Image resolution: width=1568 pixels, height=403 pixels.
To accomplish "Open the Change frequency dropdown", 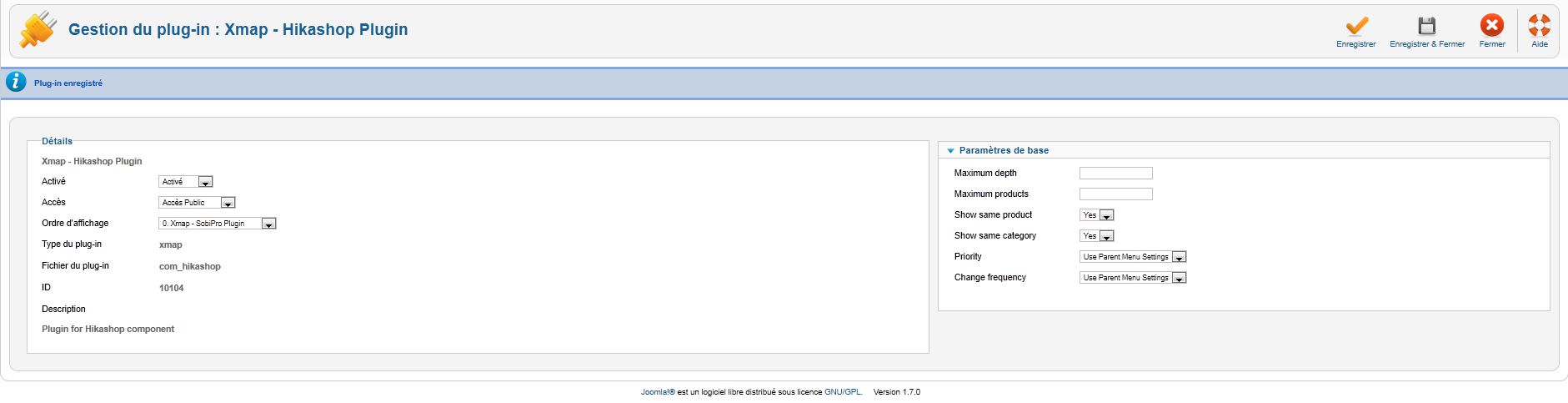I will pyautogui.click(x=1133, y=278).
